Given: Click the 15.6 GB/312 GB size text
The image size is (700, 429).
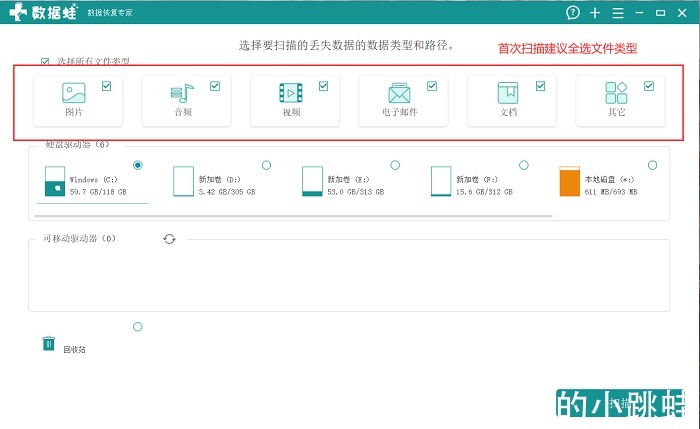Looking at the screenshot, I should coord(484,192).
